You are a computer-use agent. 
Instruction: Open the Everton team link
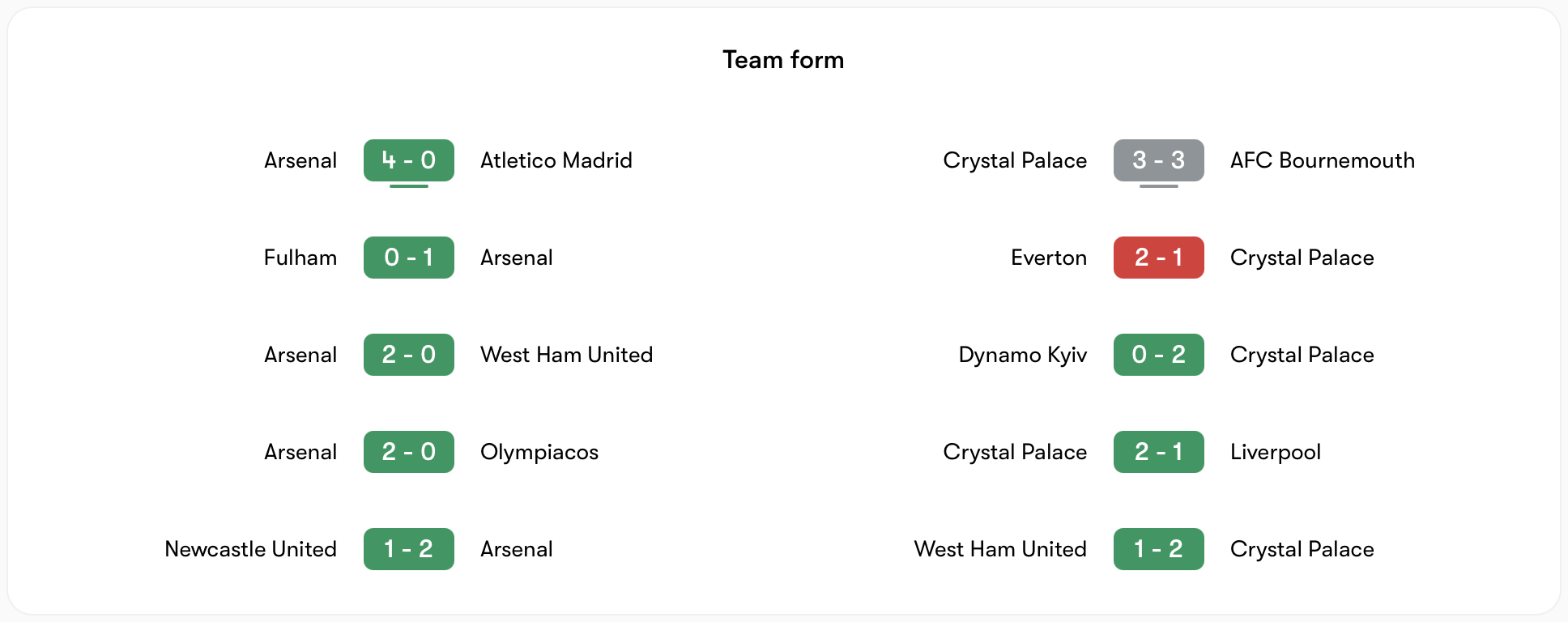(1049, 258)
